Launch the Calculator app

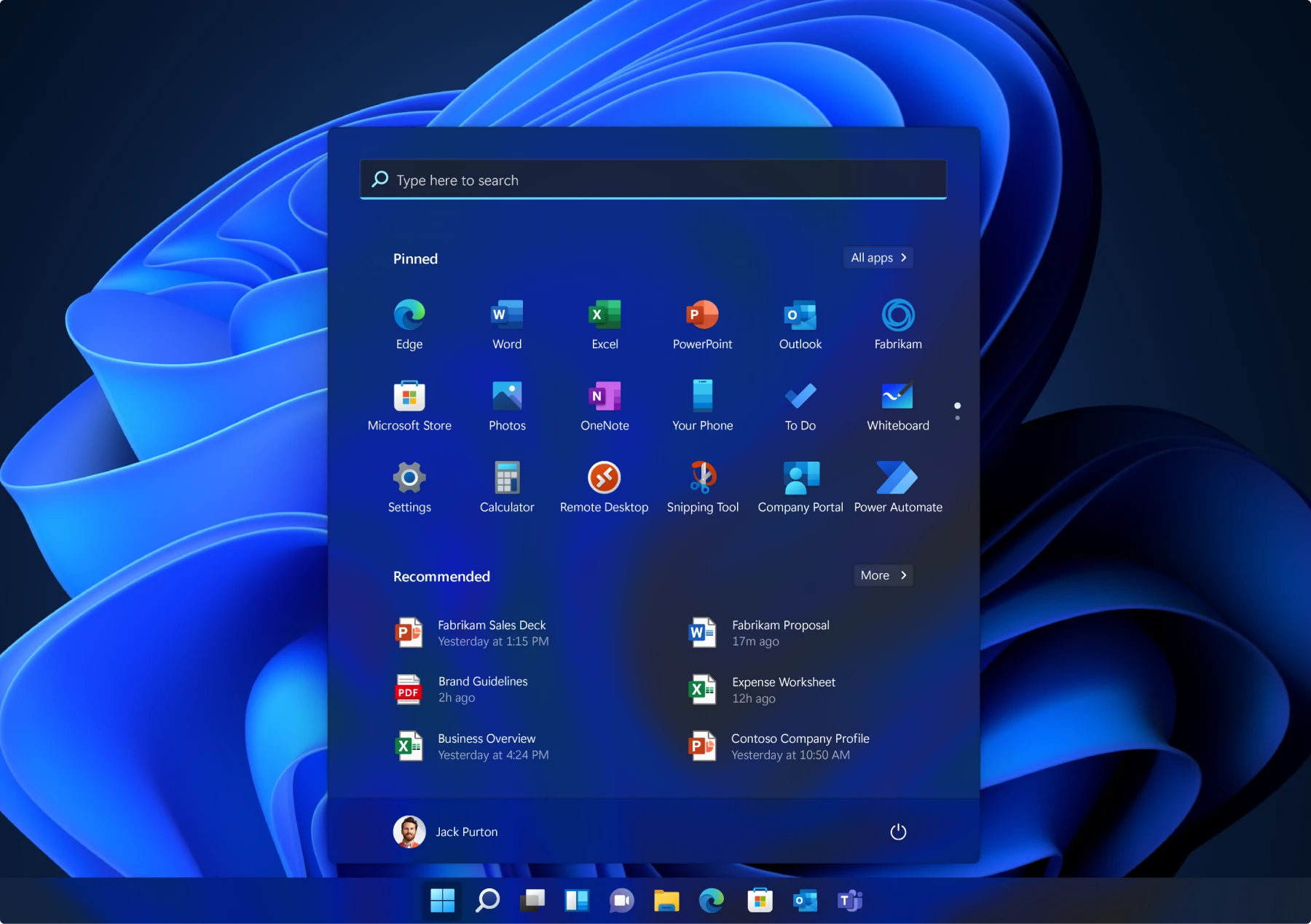(x=507, y=488)
